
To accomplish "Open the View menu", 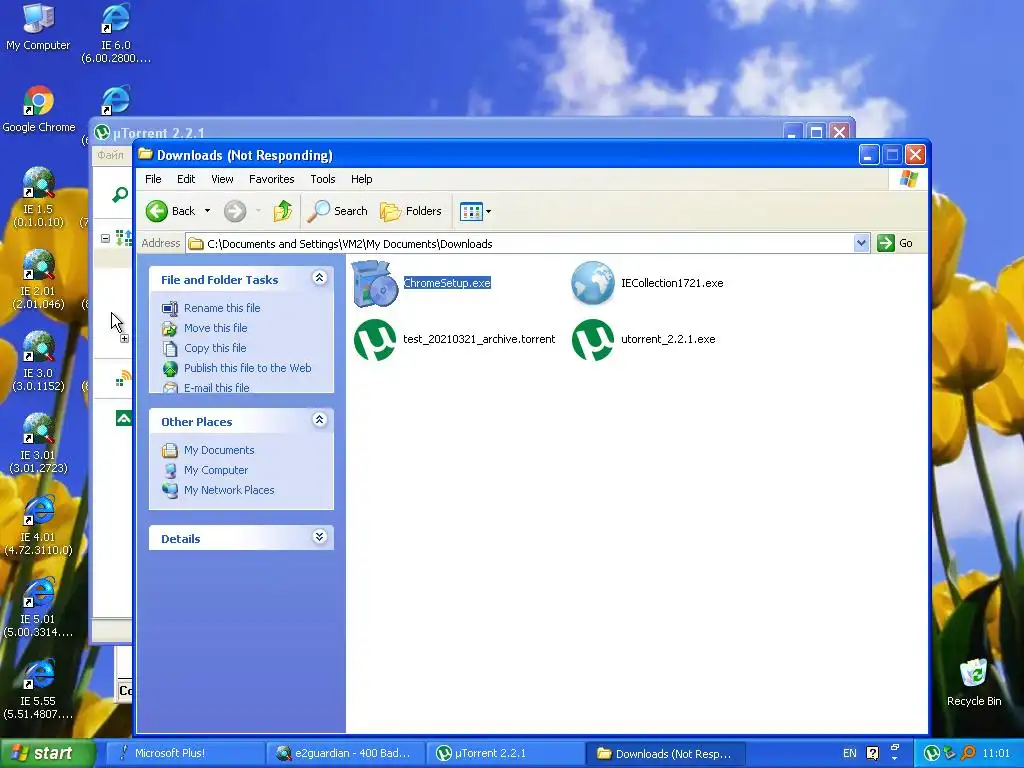I will [x=222, y=179].
